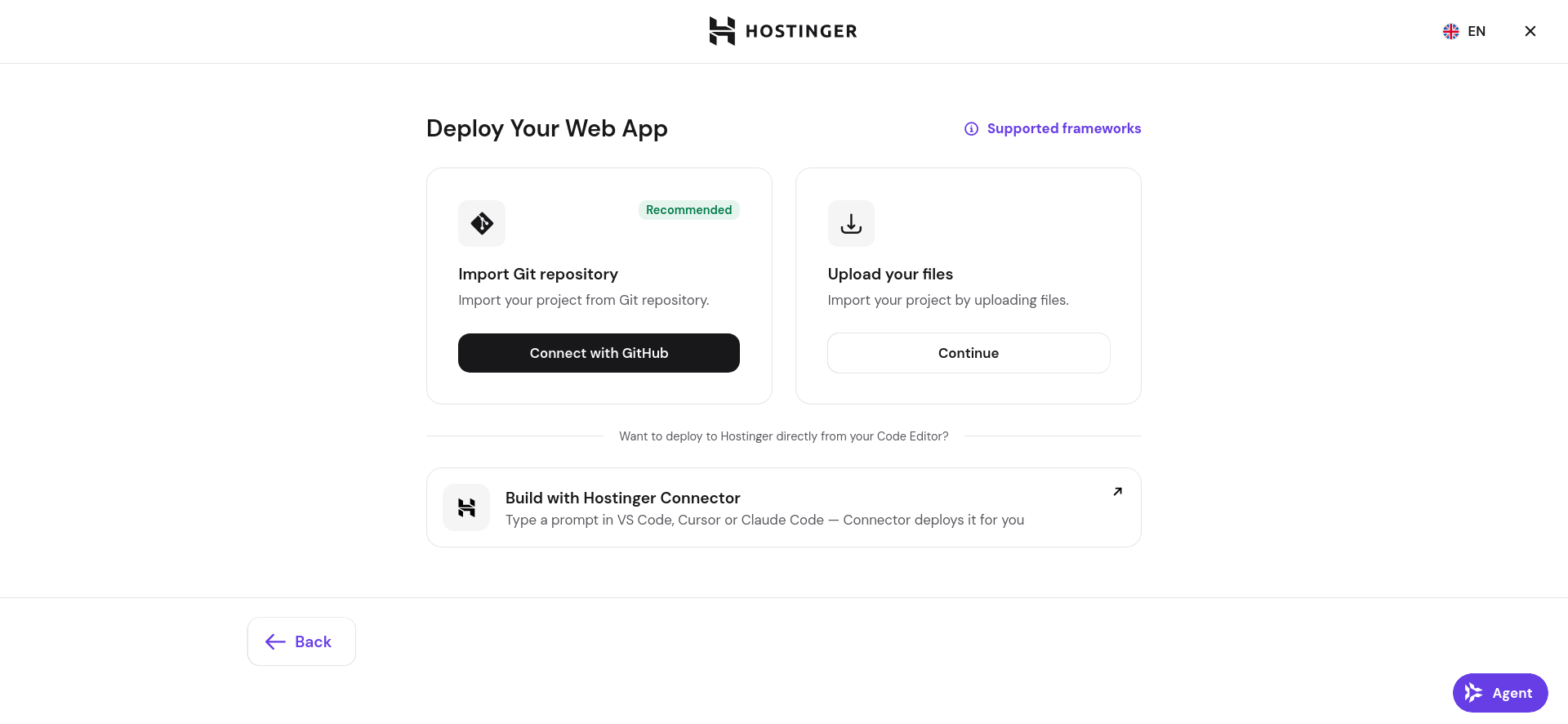Viewport: 1568px width, 724px height.
Task: Click the external link arrow icon
Action: pyautogui.click(x=1118, y=491)
